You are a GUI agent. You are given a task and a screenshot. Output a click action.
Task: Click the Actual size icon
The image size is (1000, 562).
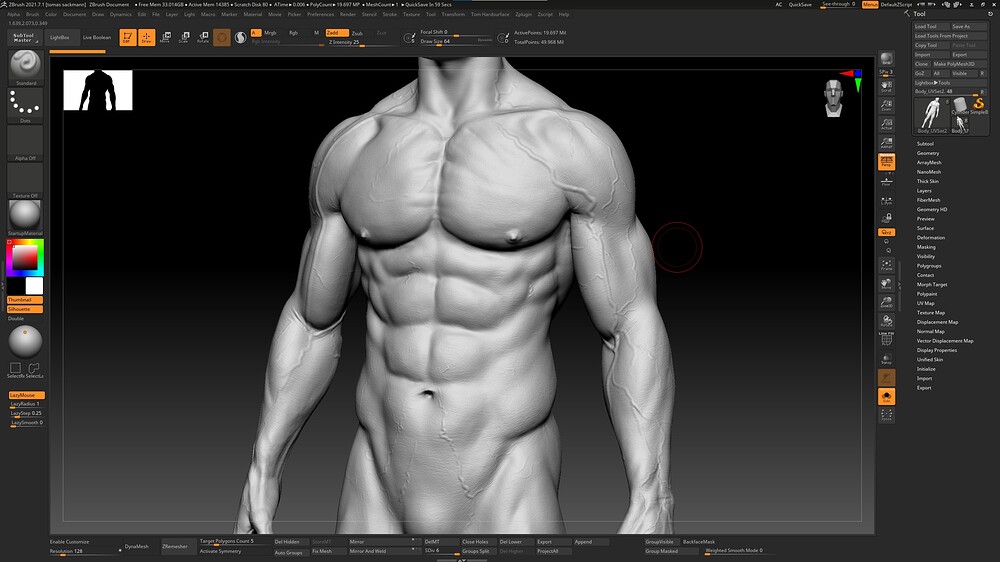(886, 124)
